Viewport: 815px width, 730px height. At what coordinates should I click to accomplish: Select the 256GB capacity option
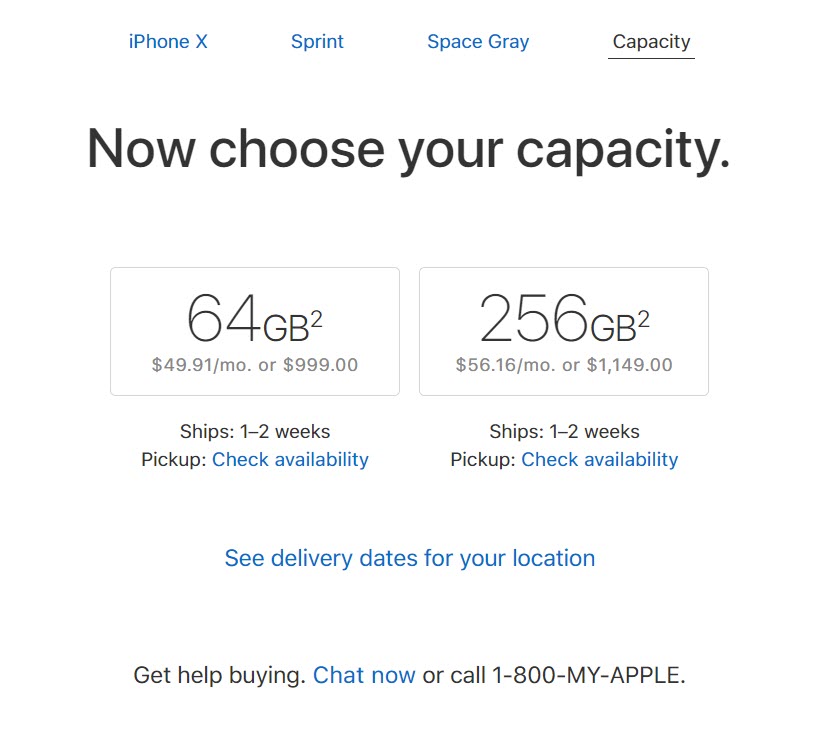563,330
